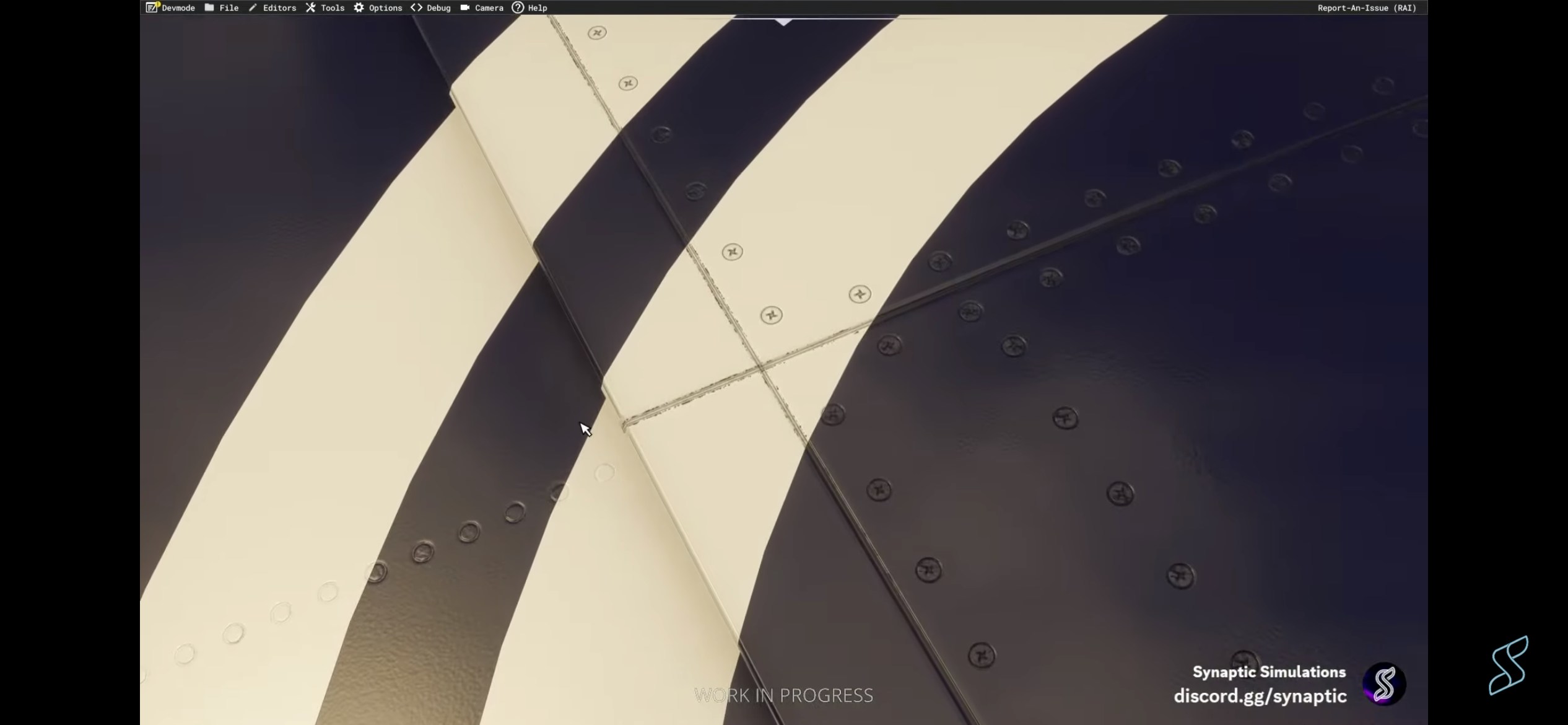Screen dimensions: 1568x725
Task: Click the folder icon beside File
Action: click(209, 7)
